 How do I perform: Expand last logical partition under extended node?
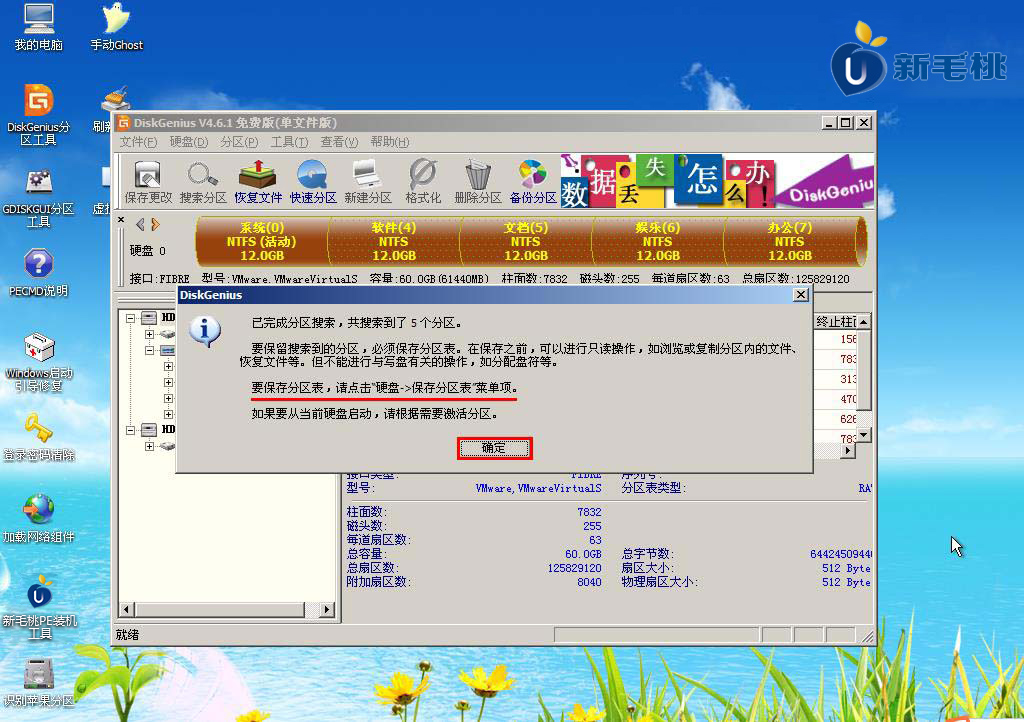[x=168, y=414]
